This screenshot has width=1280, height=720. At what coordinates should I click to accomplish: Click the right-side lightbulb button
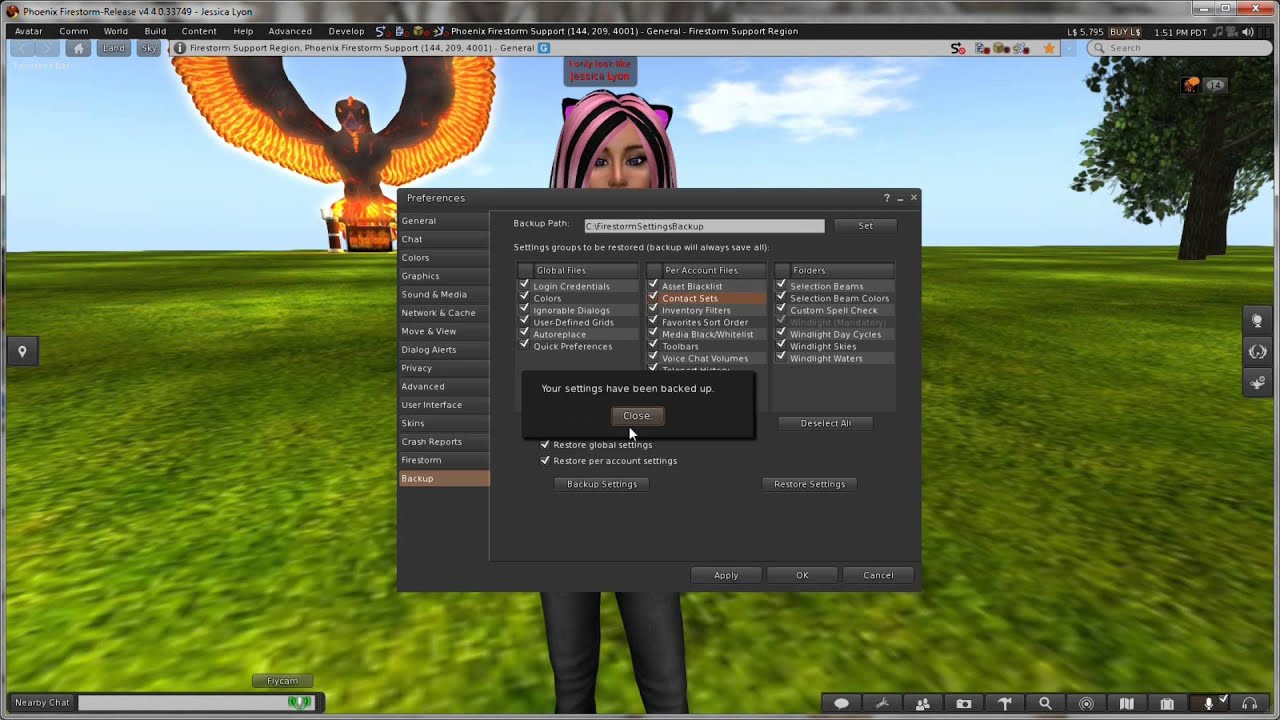[x=1258, y=321]
